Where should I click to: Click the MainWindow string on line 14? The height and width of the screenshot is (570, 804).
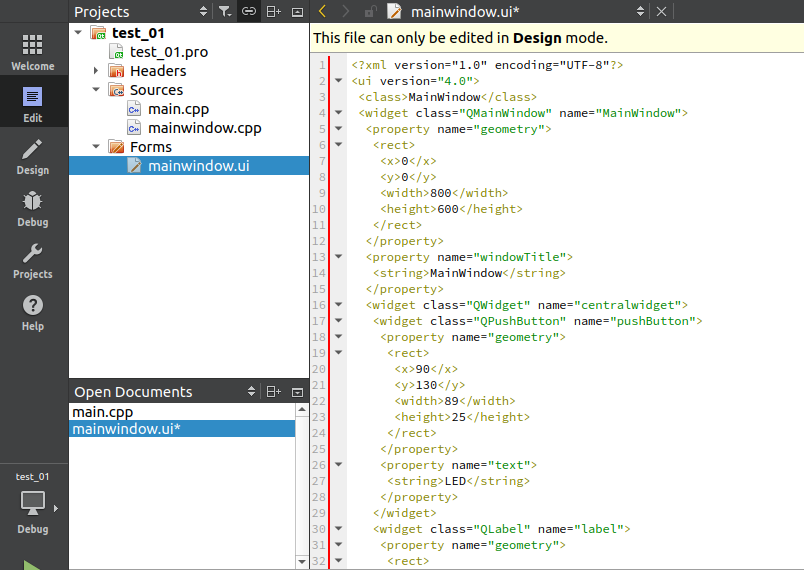point(466,273)
